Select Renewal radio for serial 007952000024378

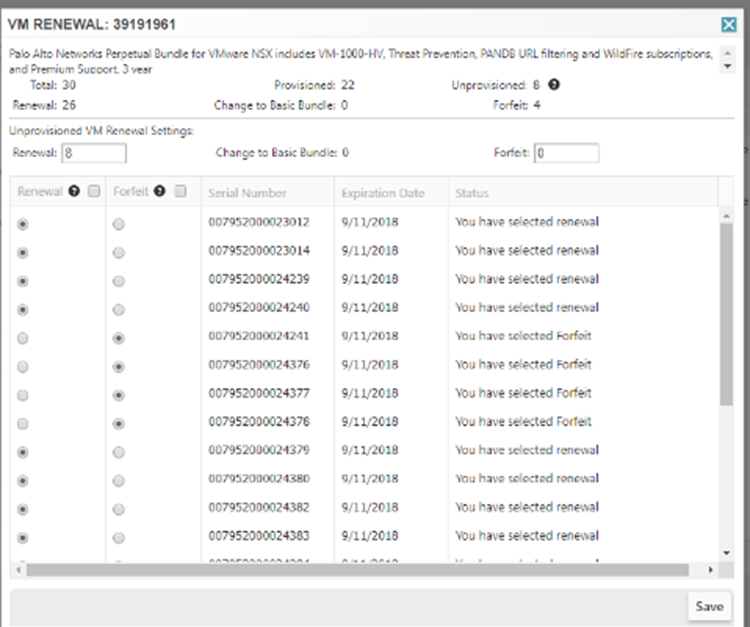[x=24, y=424]
